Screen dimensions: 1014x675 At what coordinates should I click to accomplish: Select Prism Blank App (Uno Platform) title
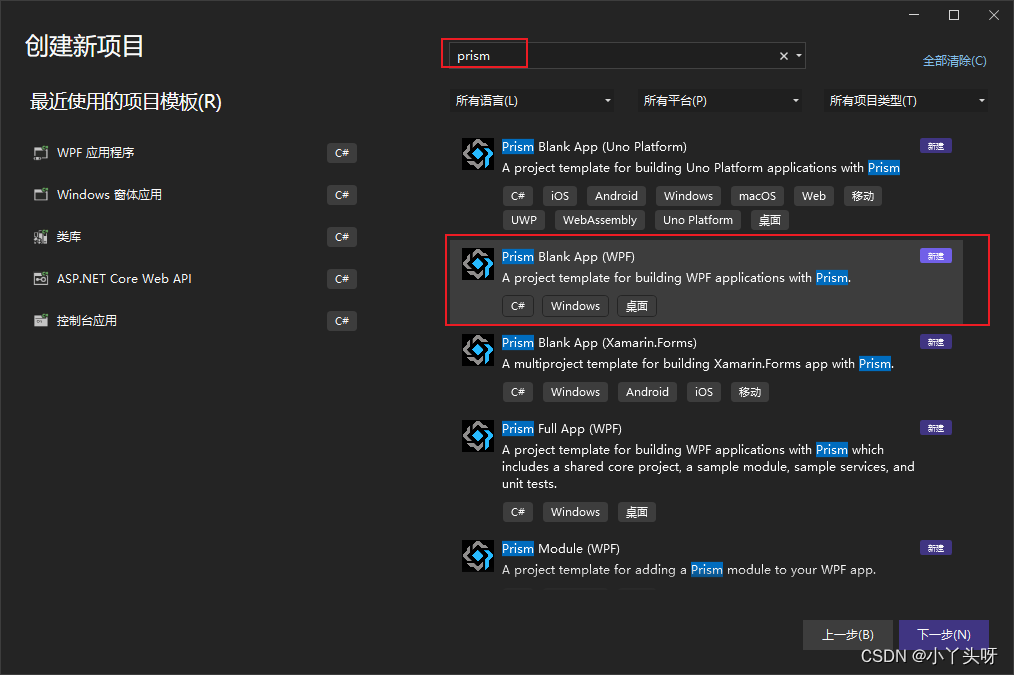click(x=594, y=147)
